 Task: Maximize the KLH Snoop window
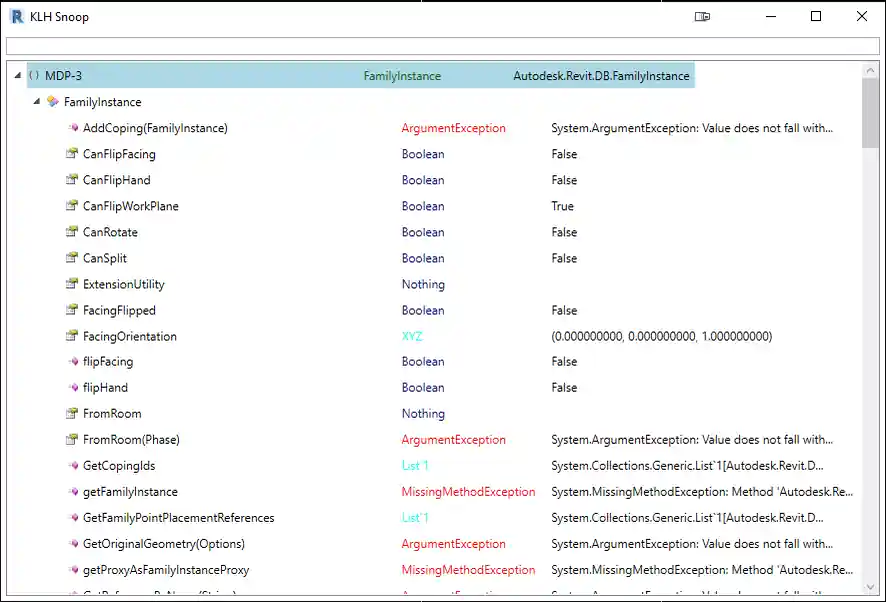[x=816, y=17]
